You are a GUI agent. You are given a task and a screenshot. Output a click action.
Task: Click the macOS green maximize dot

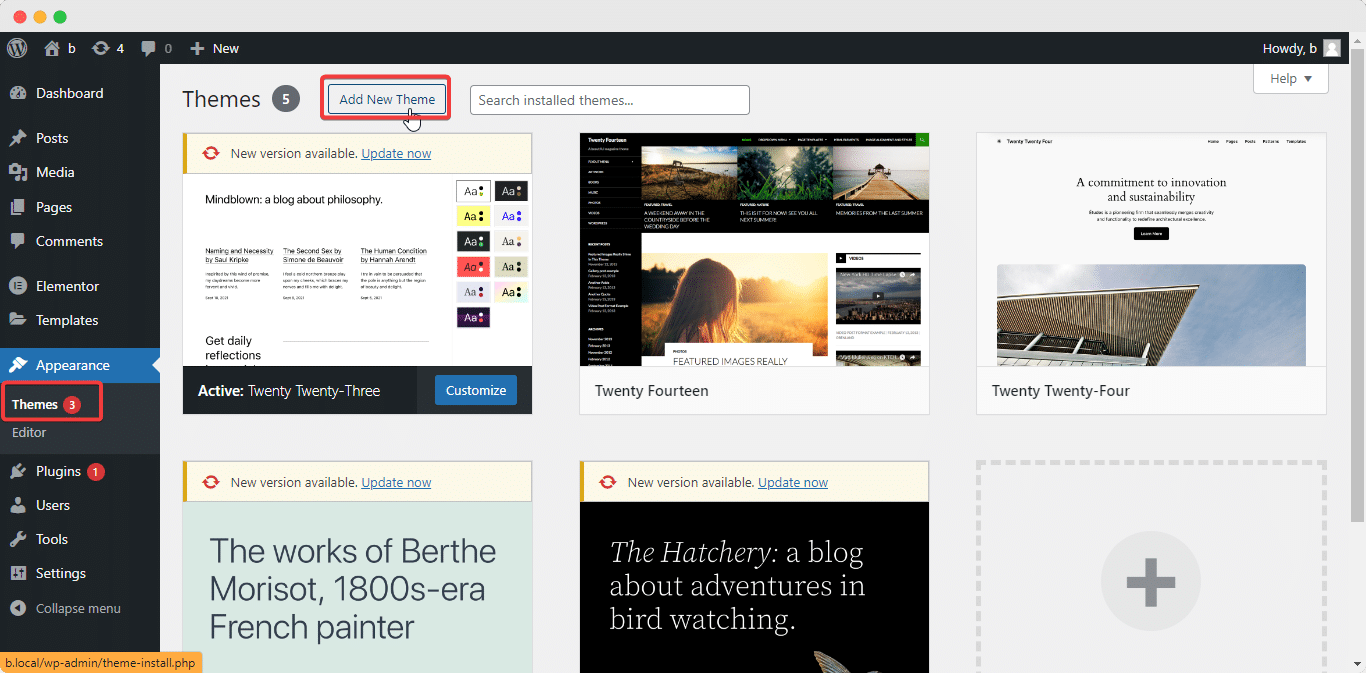(60, 16)
